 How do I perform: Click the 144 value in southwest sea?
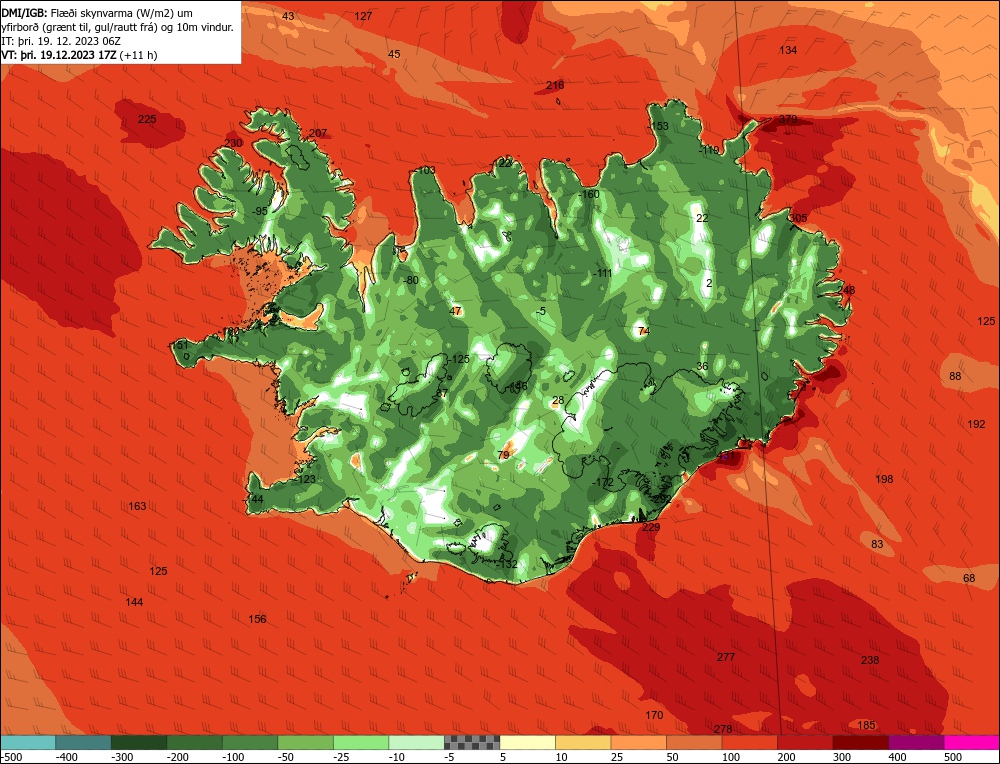tap(134, 602)
